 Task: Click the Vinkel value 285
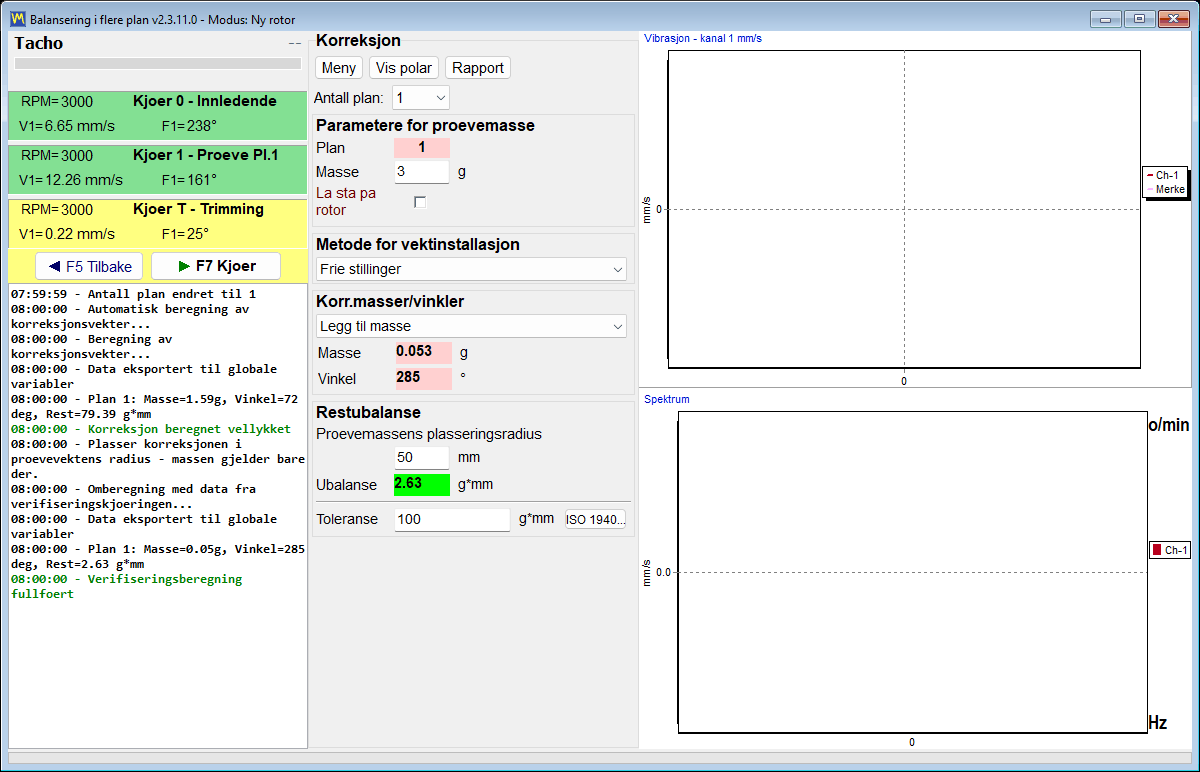click(x=423, y=379)
